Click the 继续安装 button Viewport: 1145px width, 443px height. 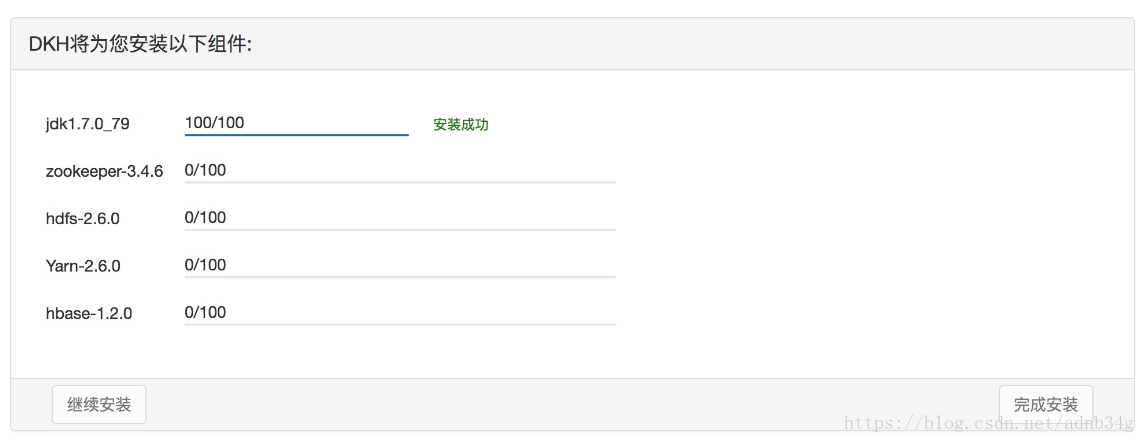(99, 405)
